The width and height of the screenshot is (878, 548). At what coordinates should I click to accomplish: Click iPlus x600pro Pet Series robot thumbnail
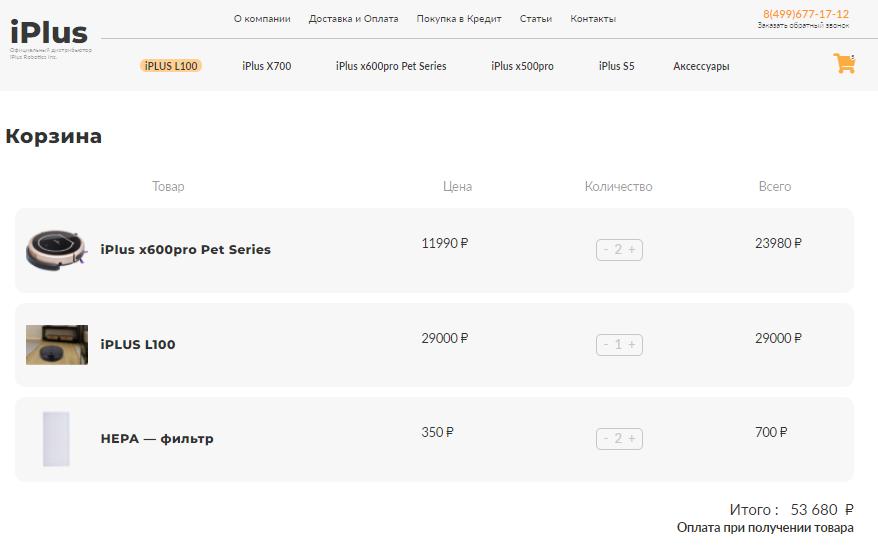pos(57,250)
